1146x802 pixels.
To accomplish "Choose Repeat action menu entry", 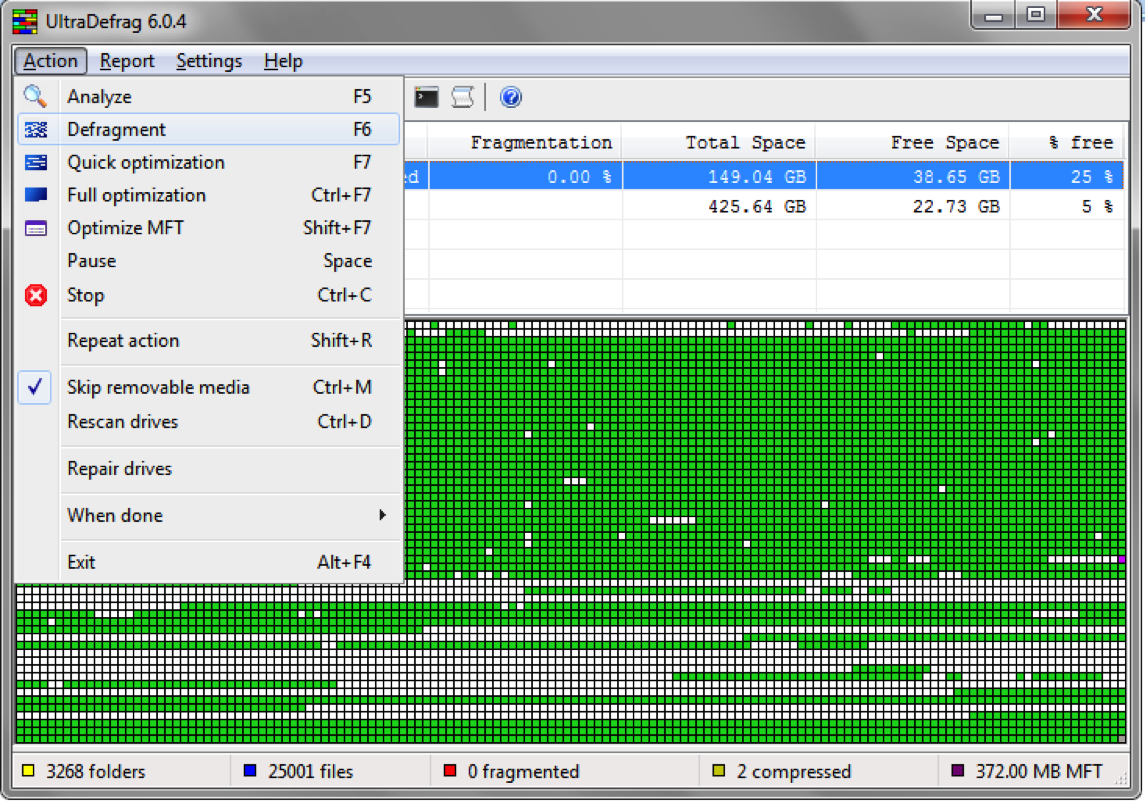I will pyautogui.click(x=208, y=341).
